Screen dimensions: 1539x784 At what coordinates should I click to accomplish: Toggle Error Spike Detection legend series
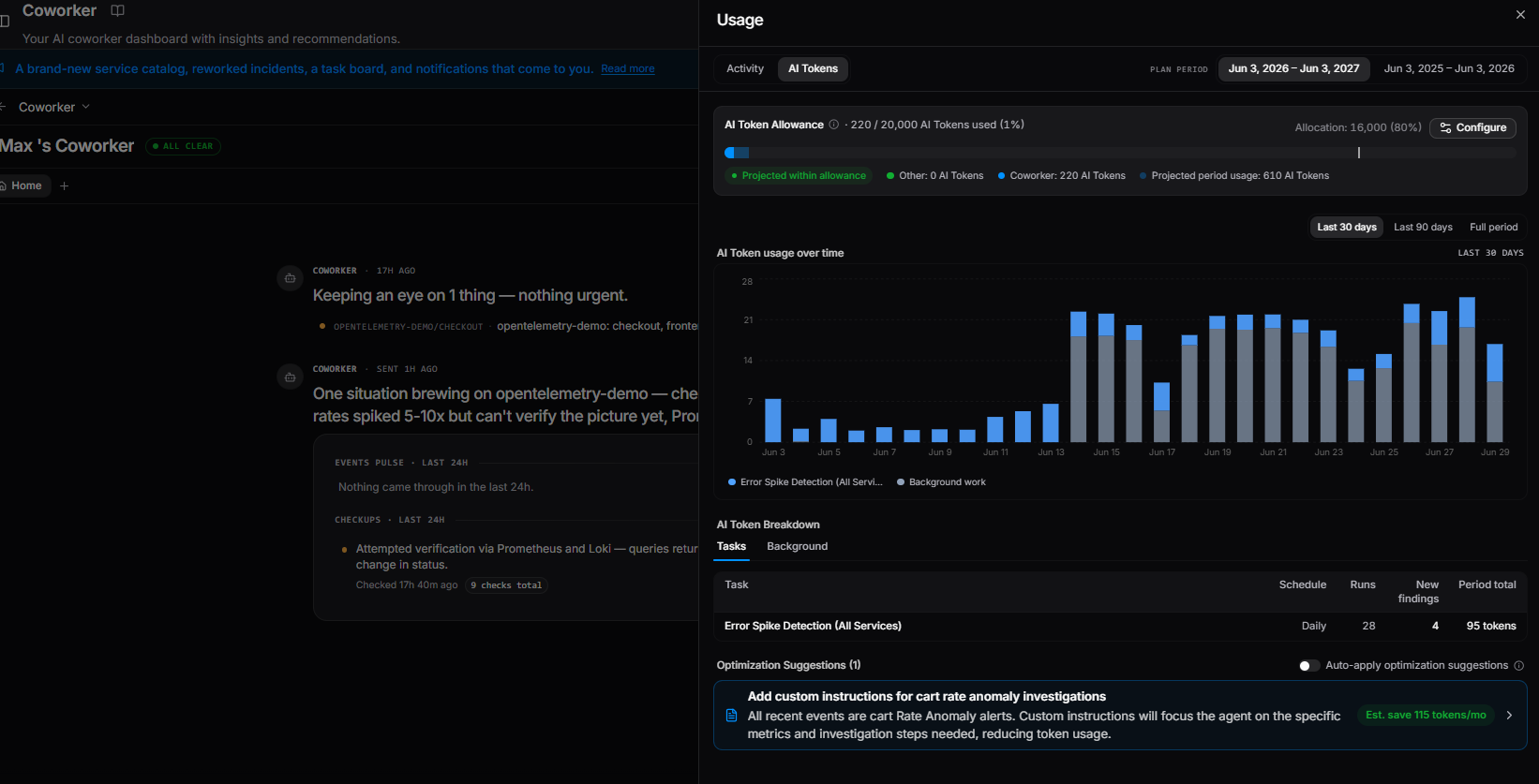click(805, 482)
